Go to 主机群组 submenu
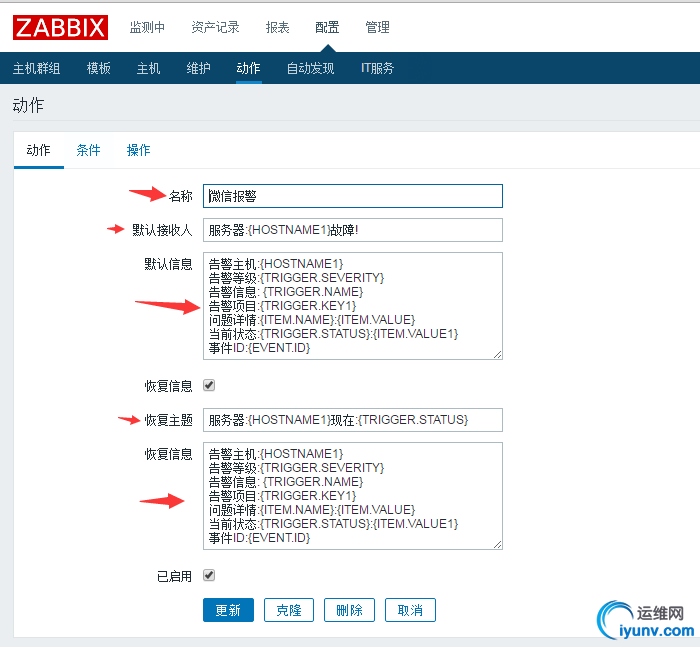Viewport: 700px width, 647px height. click(37, 68)
